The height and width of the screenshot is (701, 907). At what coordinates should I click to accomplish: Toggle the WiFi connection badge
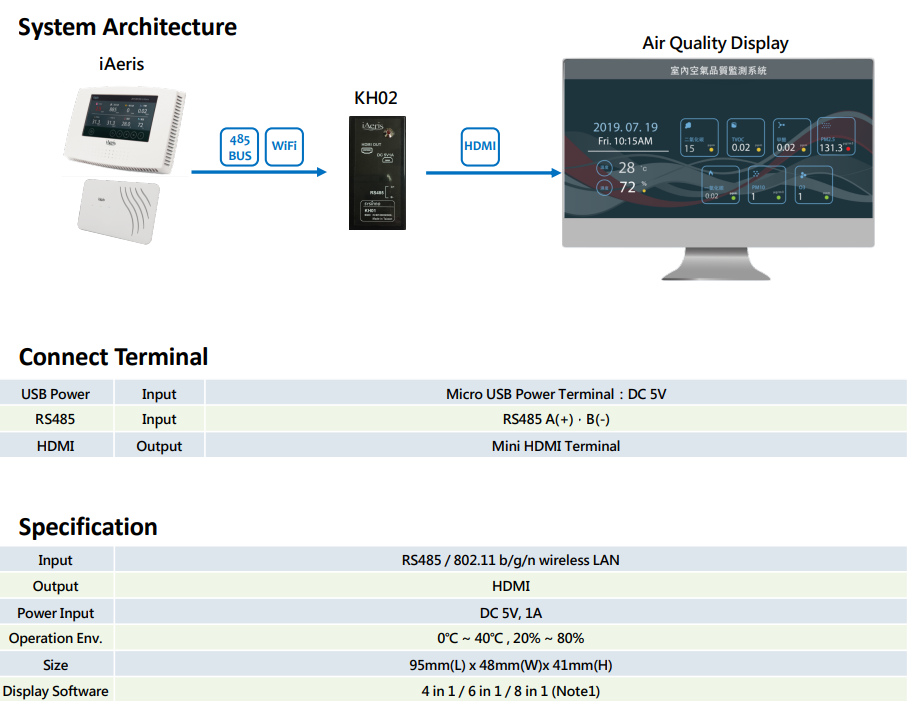(x=284, y=147)
